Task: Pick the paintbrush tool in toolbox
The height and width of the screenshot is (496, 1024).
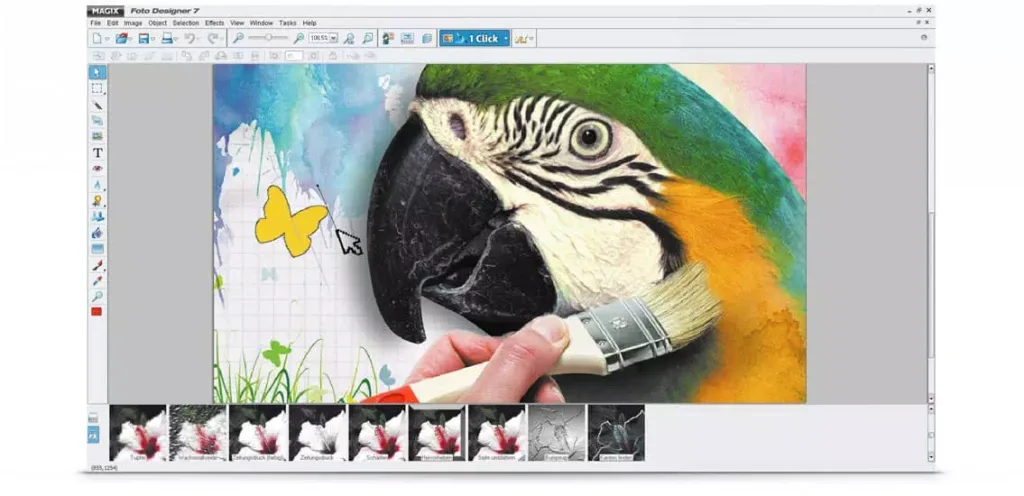Action: pyautogui.click(x=97, y=265)
